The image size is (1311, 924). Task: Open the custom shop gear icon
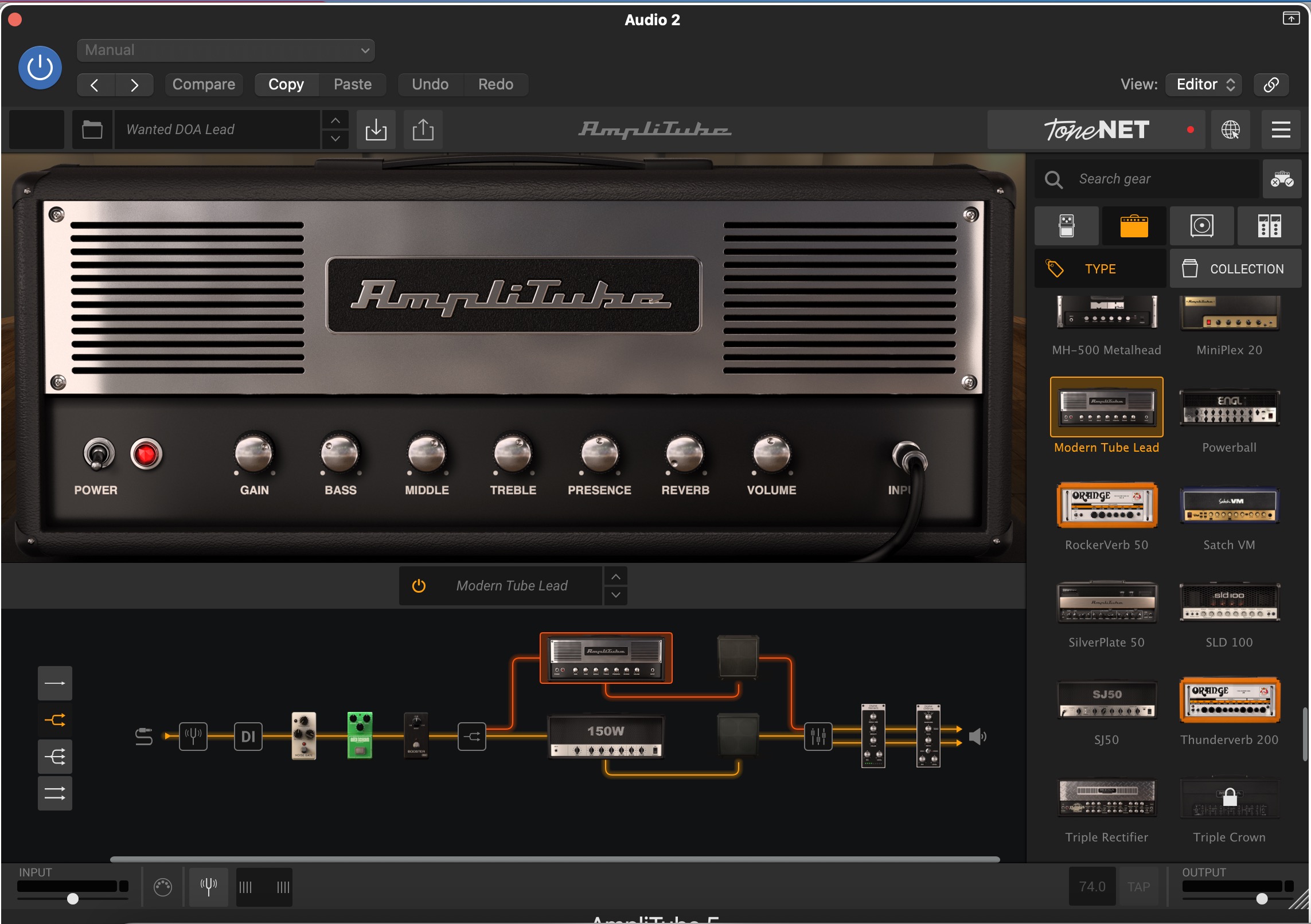tap(1282, 179)
